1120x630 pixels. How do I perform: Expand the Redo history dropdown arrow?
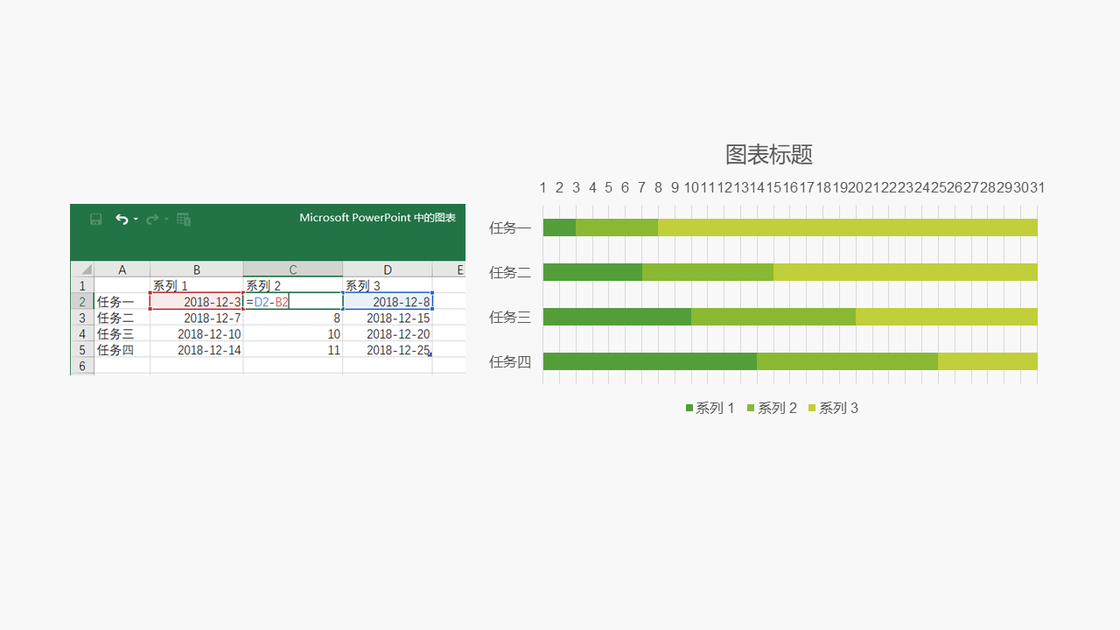[x=166, y=220]
